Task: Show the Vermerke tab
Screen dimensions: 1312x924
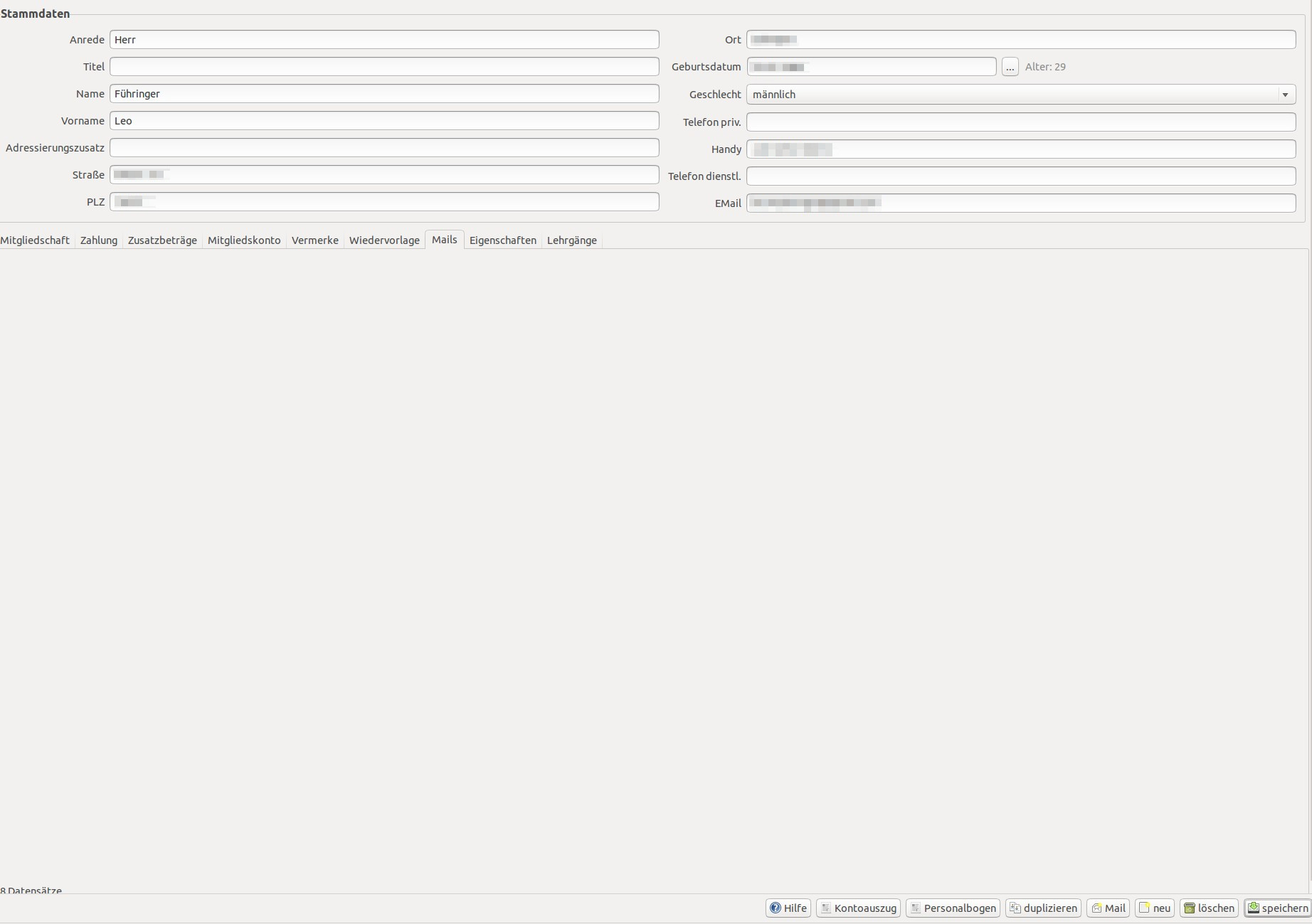Action: 314,240
